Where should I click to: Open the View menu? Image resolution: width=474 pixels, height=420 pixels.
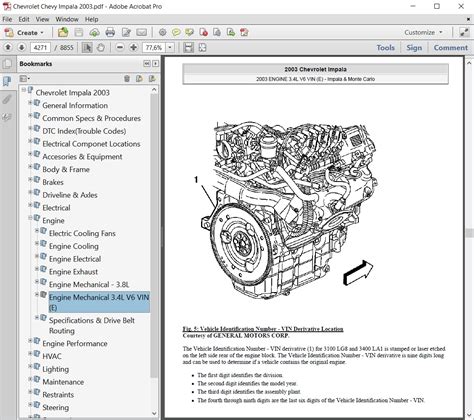[42, 19]
